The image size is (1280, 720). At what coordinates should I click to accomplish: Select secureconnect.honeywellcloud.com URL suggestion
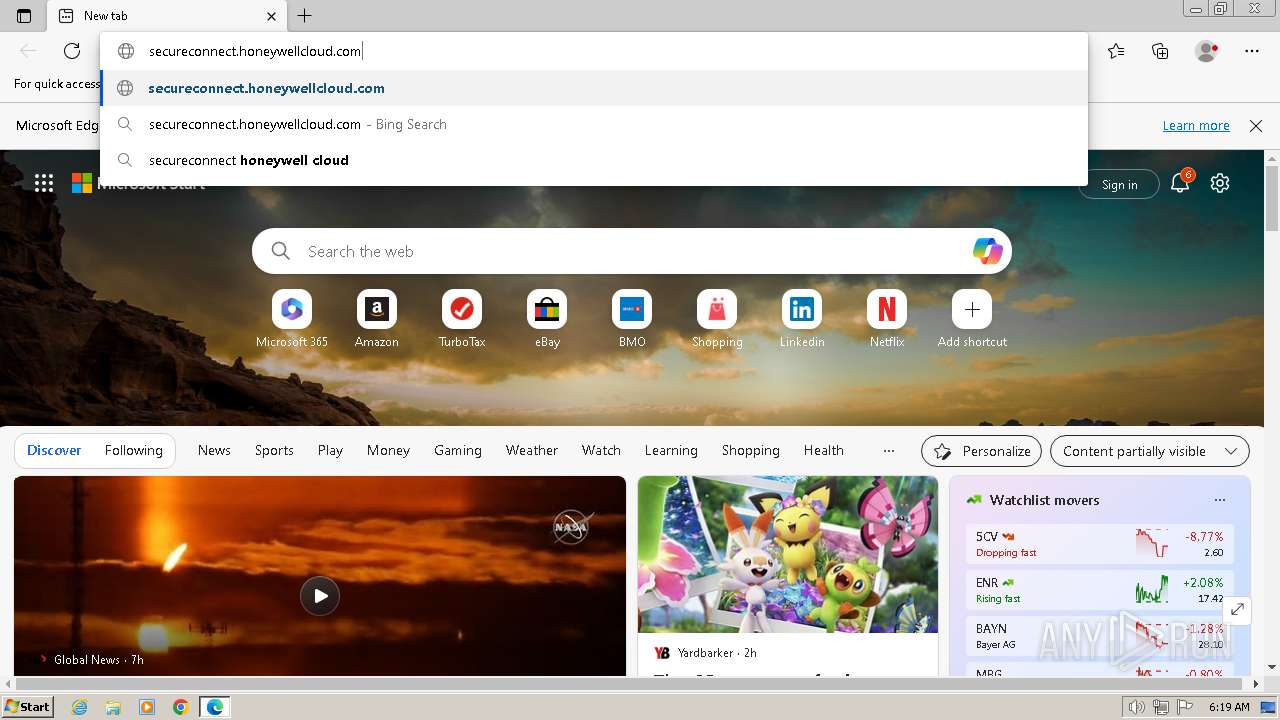coord(594,88)
